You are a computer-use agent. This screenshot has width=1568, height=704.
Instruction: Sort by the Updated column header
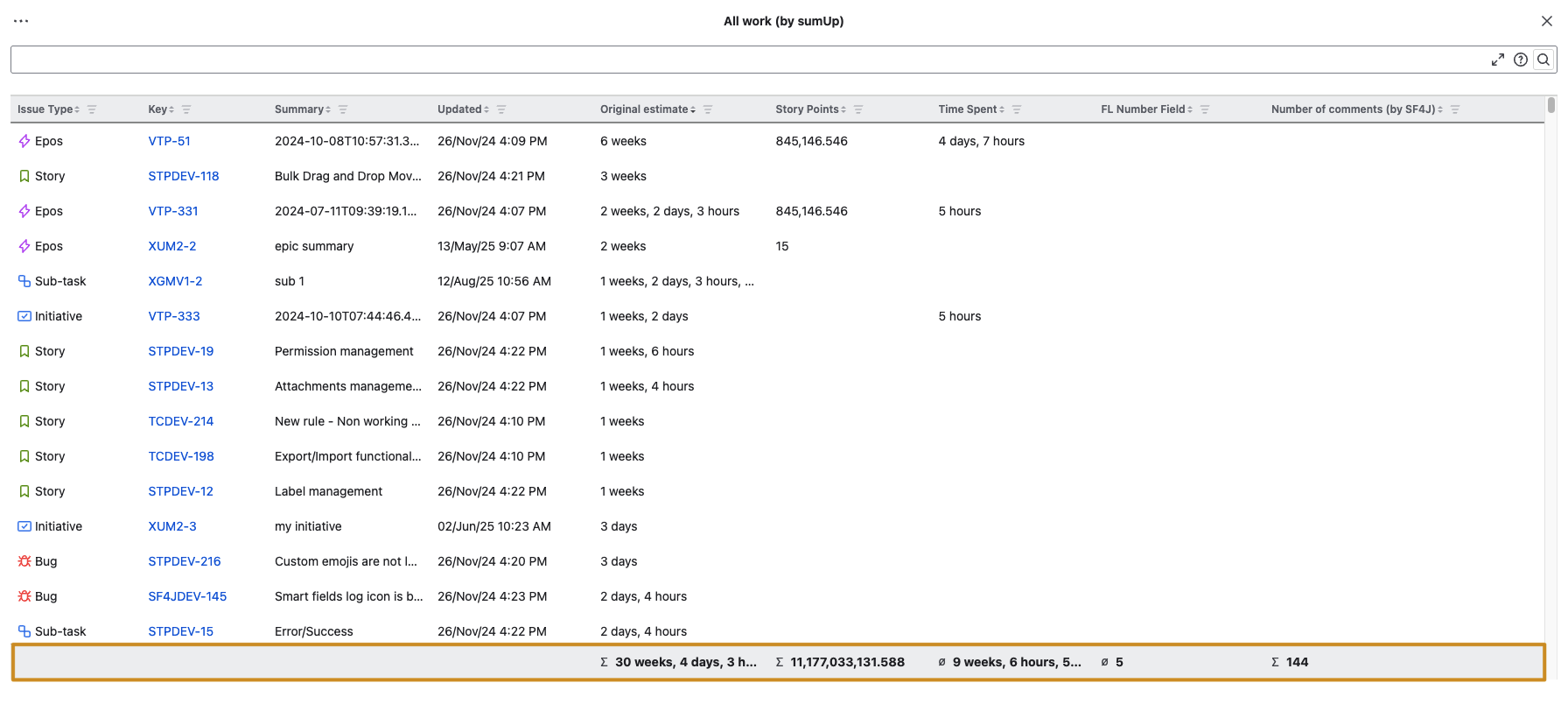[x=463, y=109]
